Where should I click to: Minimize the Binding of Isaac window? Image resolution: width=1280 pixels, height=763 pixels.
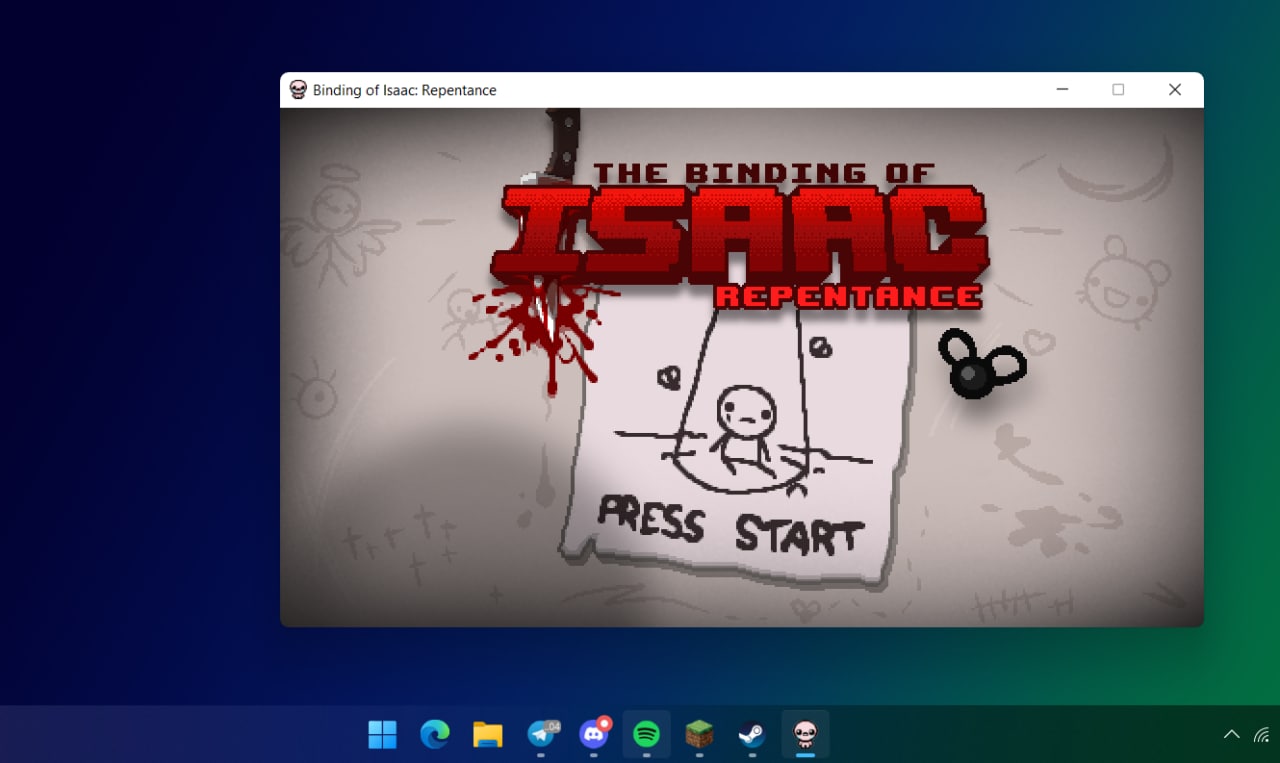(1062, 90)
